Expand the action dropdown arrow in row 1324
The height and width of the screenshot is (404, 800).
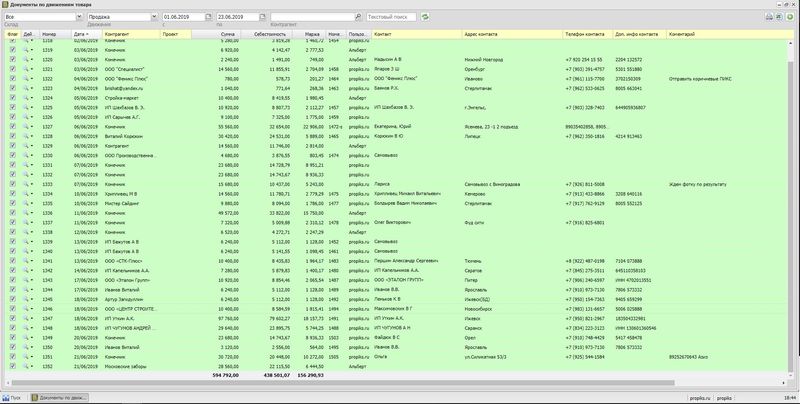(x=32, y=98)
